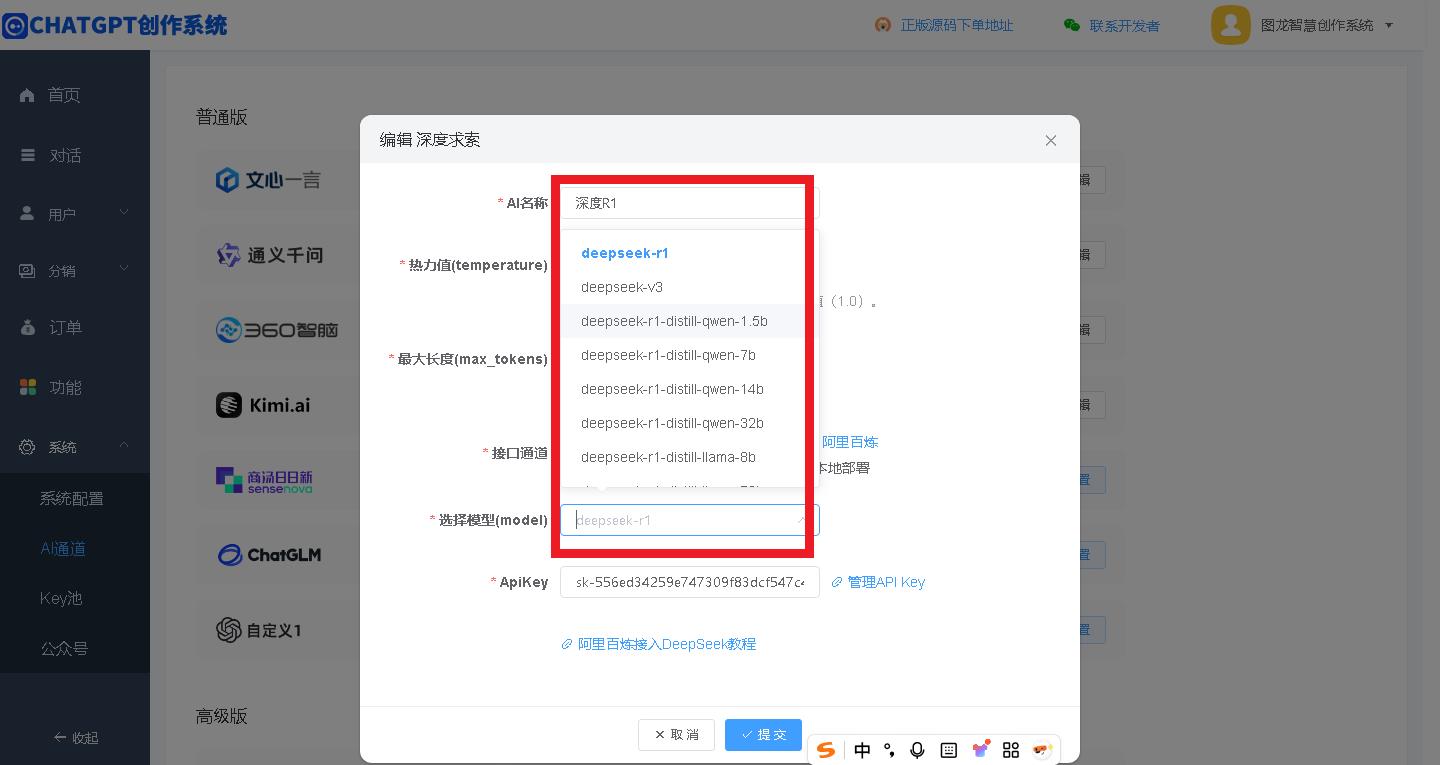Click the Kimi.ai logo

pyautogui.click(x=263, y=405)
